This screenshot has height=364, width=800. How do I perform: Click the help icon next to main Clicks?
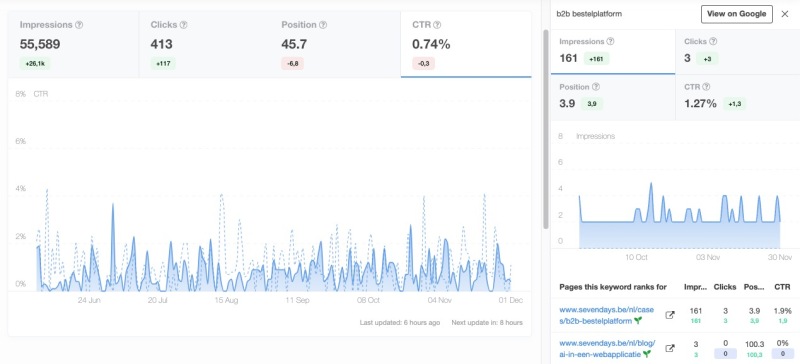(184, 25)
